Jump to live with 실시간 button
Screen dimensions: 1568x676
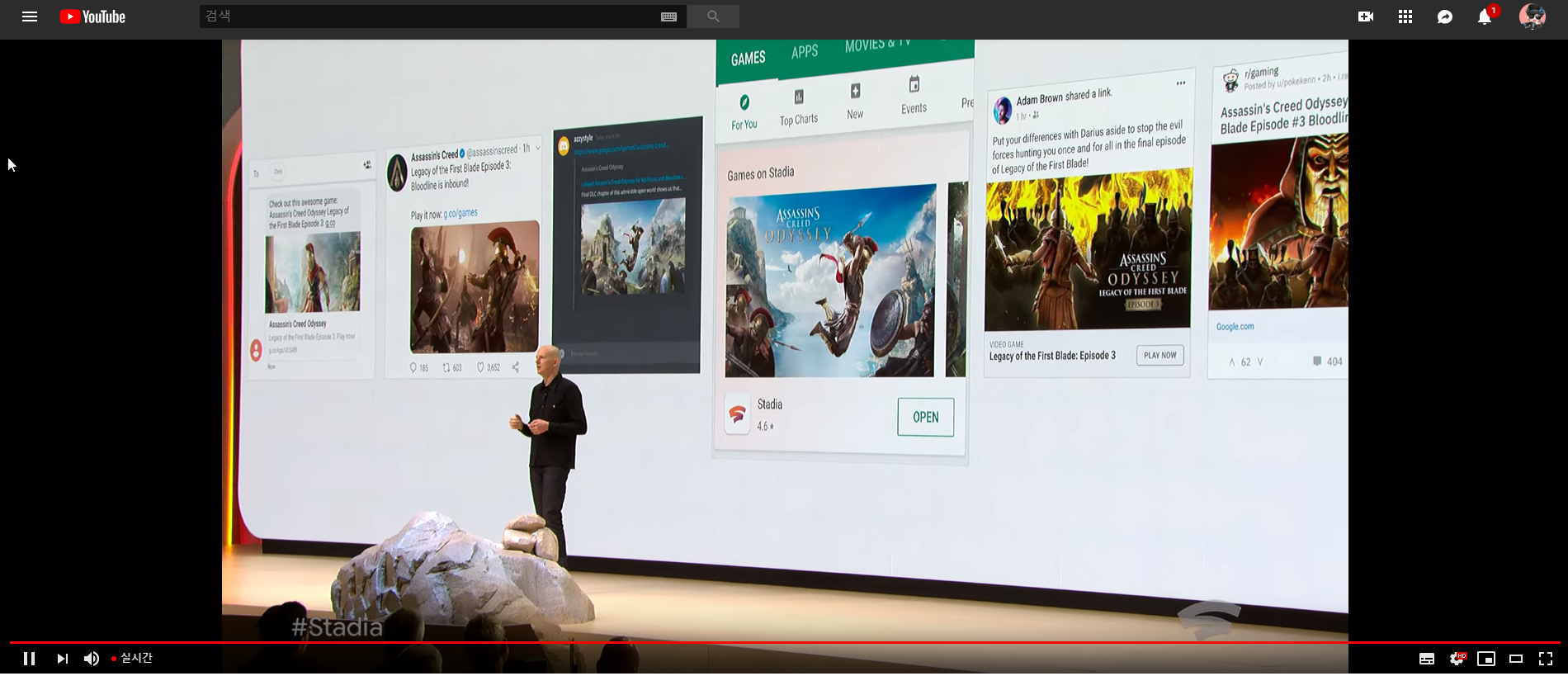[132, 659]
